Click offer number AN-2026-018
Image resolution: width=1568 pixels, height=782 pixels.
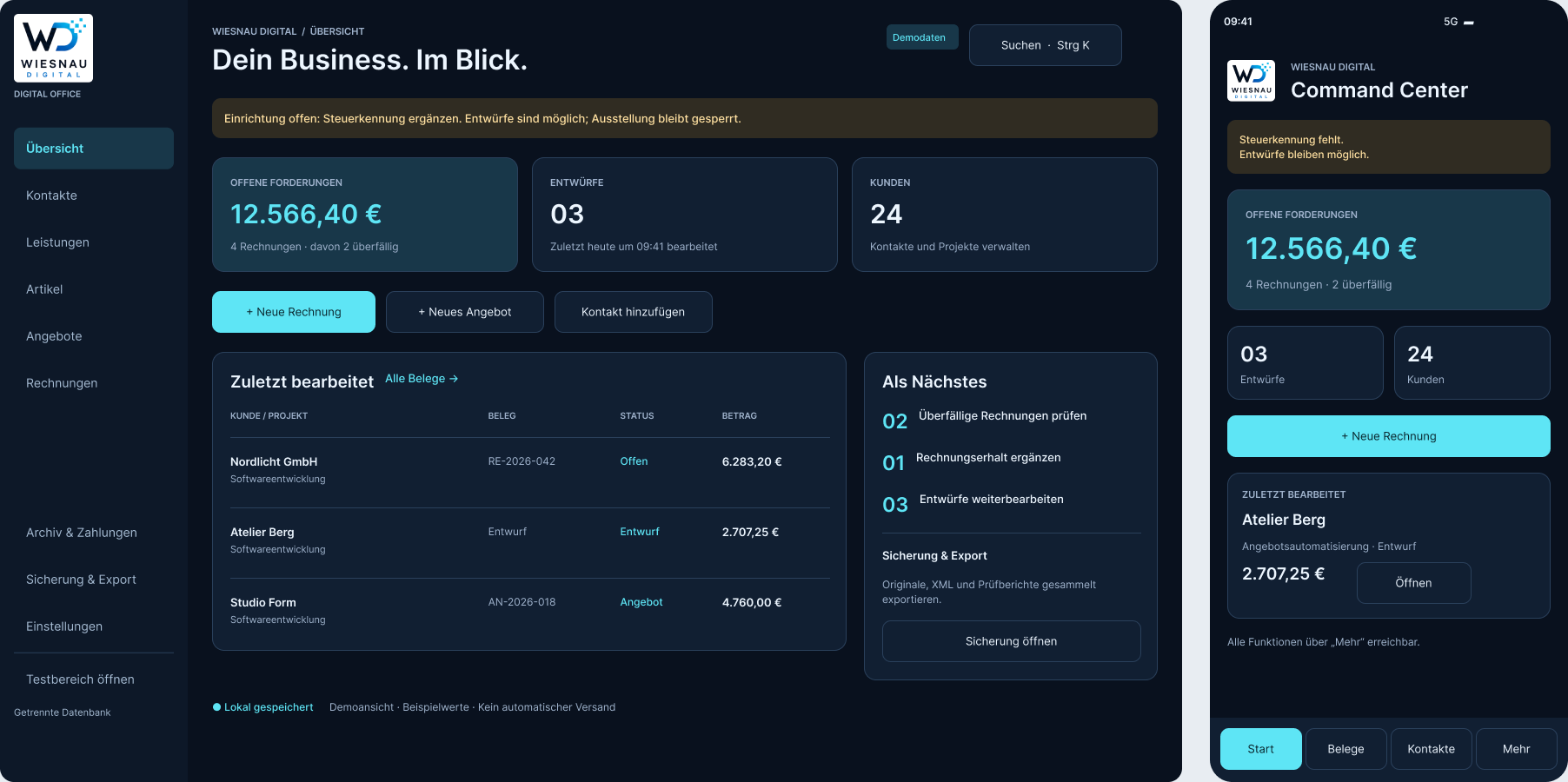point(522,602)
